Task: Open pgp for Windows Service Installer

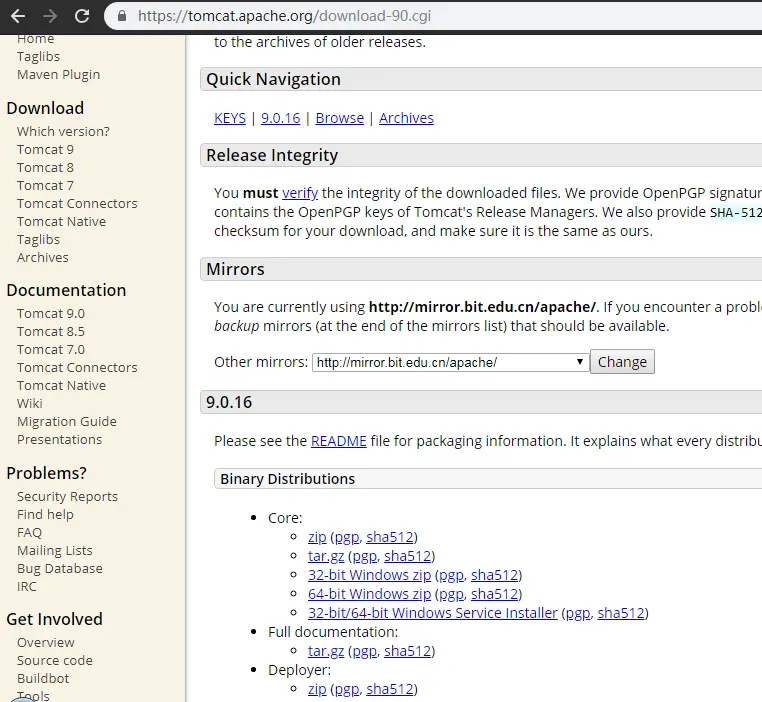Action: point(578,613)
